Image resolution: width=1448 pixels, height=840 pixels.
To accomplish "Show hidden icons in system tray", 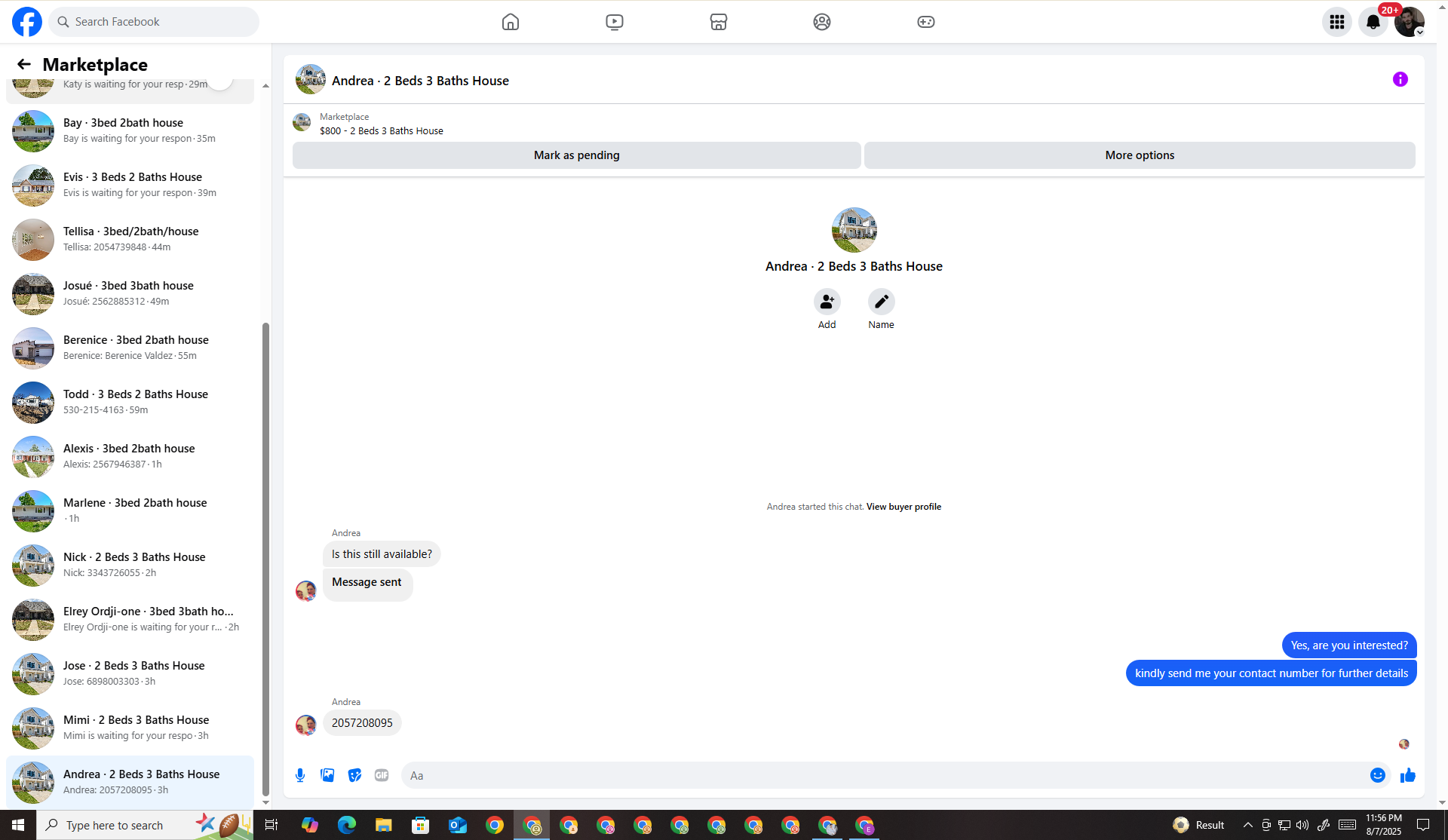I will (1247, 825).
